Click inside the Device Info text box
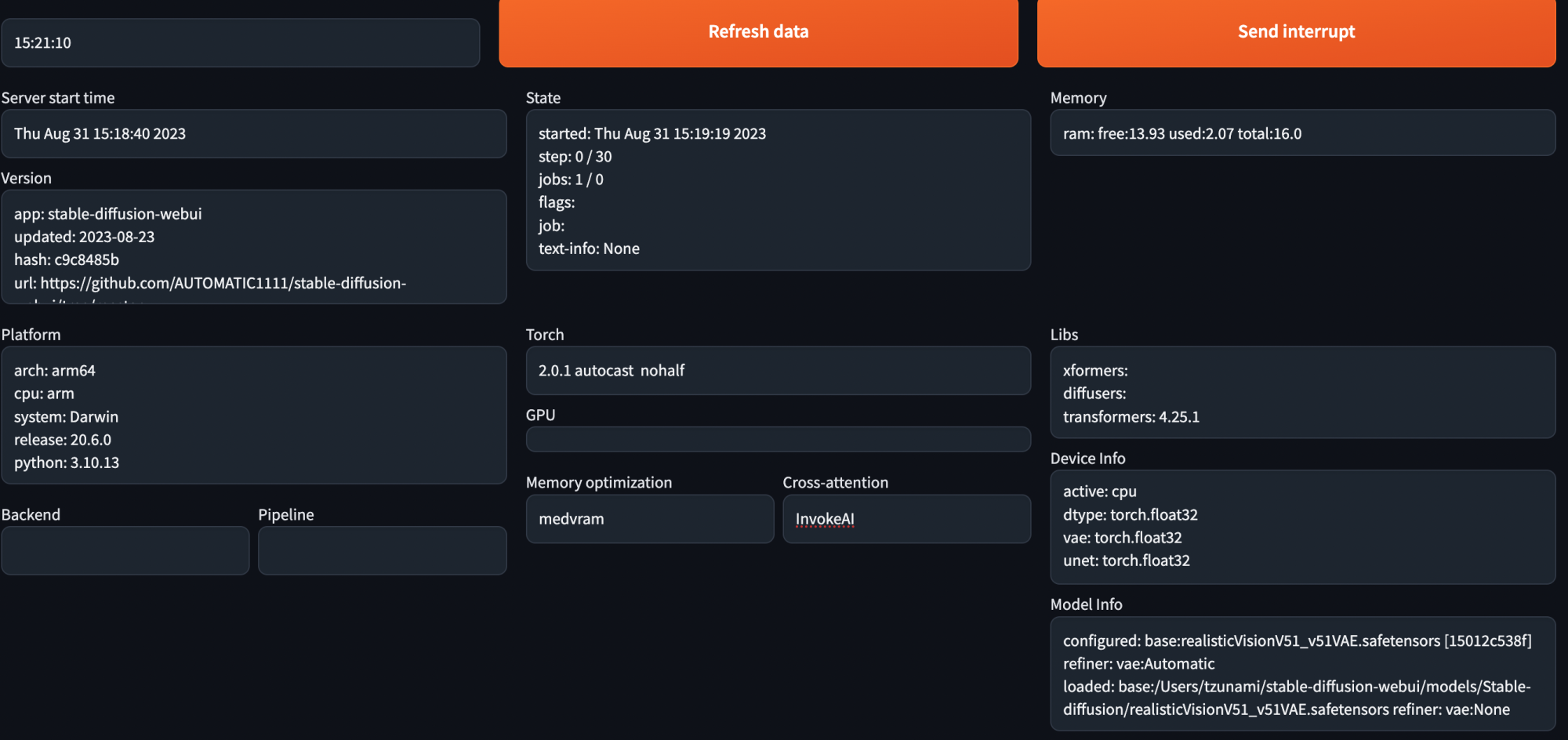This screenshot has width=1568, height=740. point(1302,527)
